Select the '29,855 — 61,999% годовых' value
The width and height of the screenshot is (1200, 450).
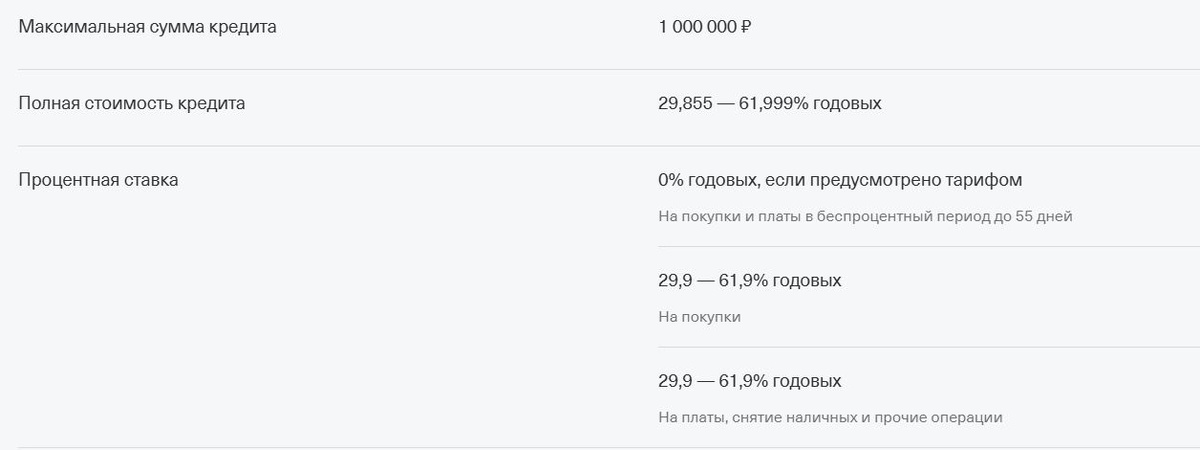(770, 103)
